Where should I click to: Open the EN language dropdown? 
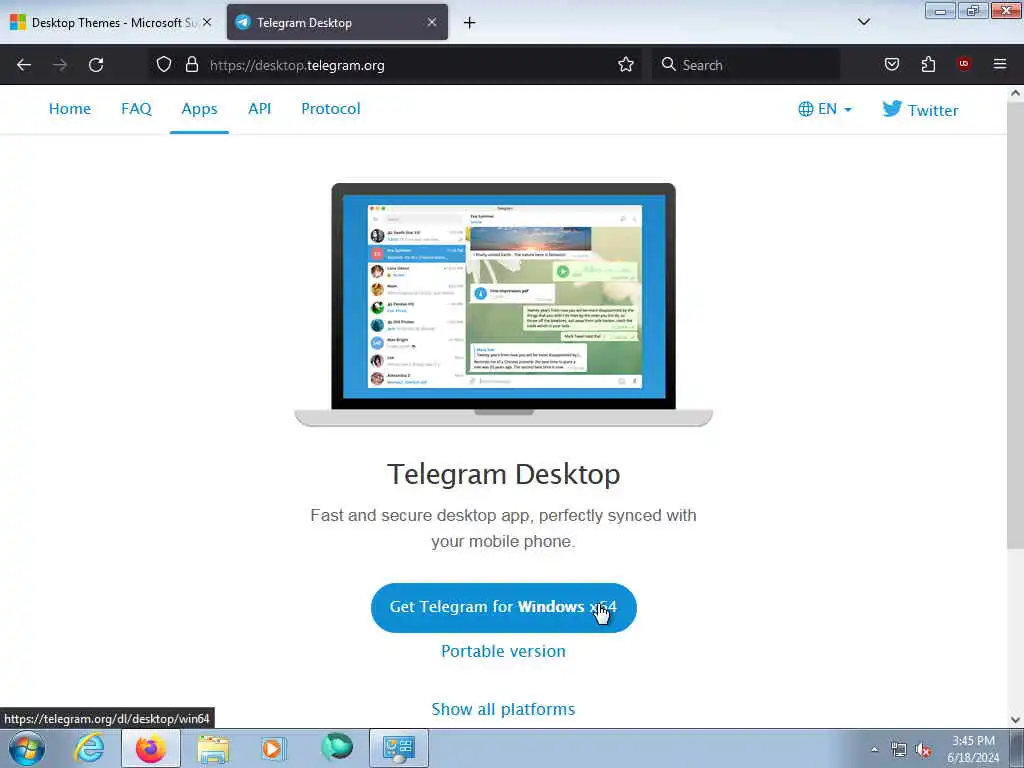click(825, 109)
